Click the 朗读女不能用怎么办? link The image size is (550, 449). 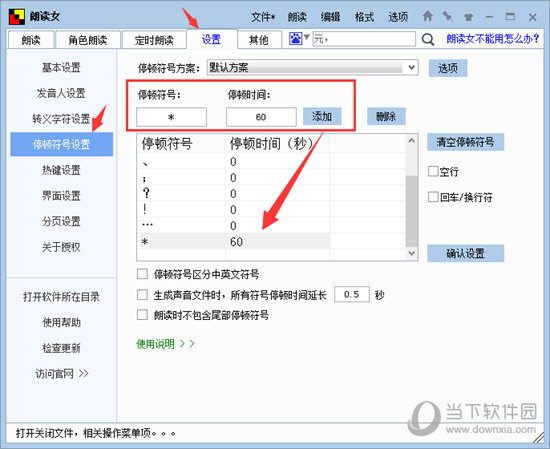coord(493,39)
